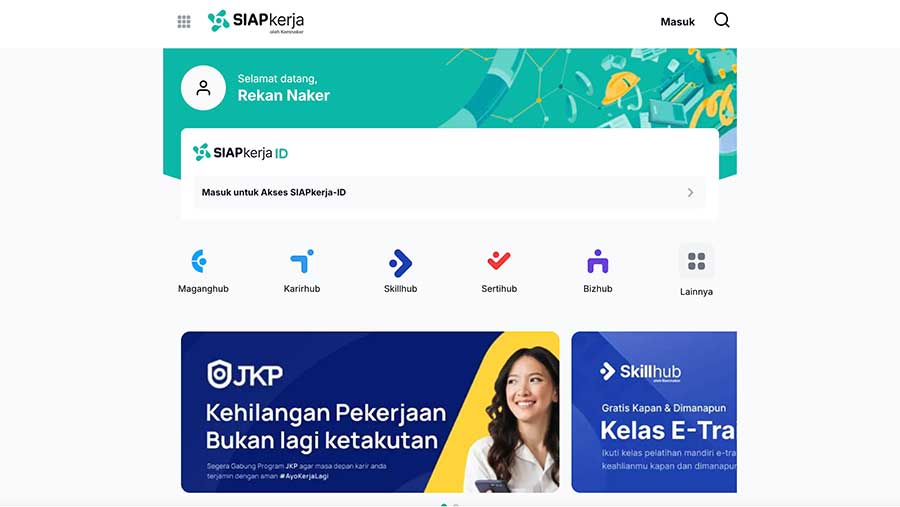The height and width of the screenshot is (507, 900).
Task: Click Masuk untuk Akses SIAPkerja-ID text
Action: [274, 192]
